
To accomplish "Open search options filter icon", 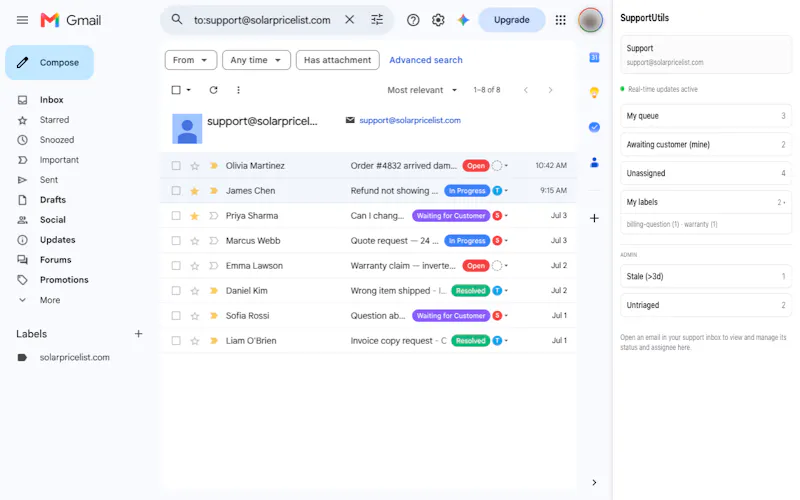I will (377, 19).
